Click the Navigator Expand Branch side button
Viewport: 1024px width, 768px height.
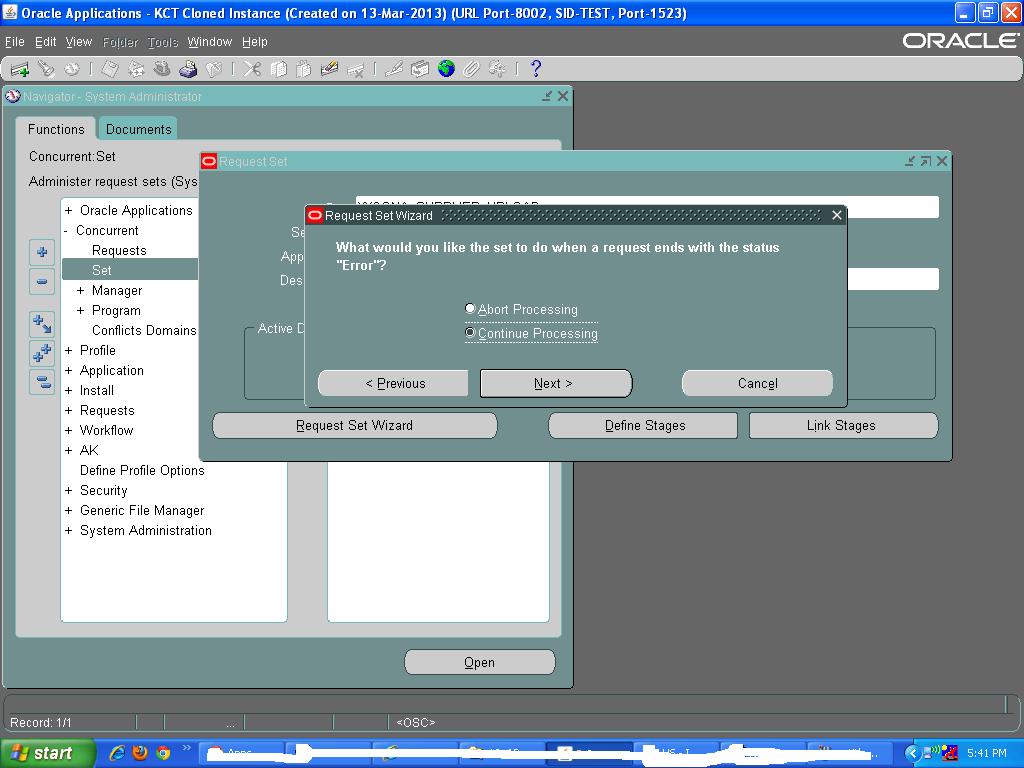click(42, 323)
